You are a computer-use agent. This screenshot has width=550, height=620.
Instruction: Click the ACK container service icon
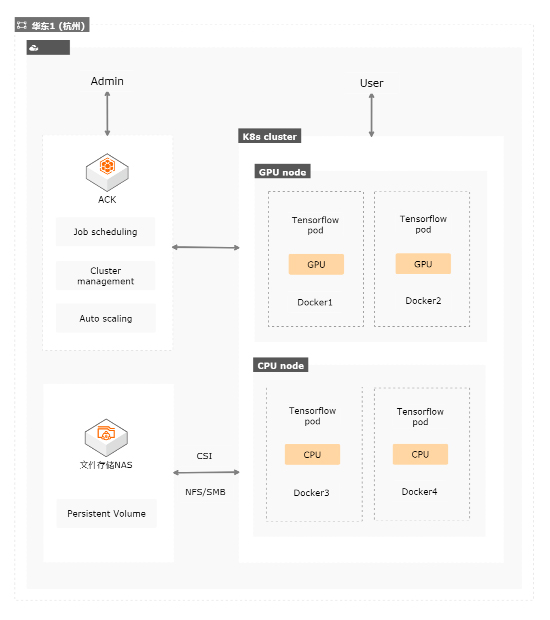click(x=107, y=172)
